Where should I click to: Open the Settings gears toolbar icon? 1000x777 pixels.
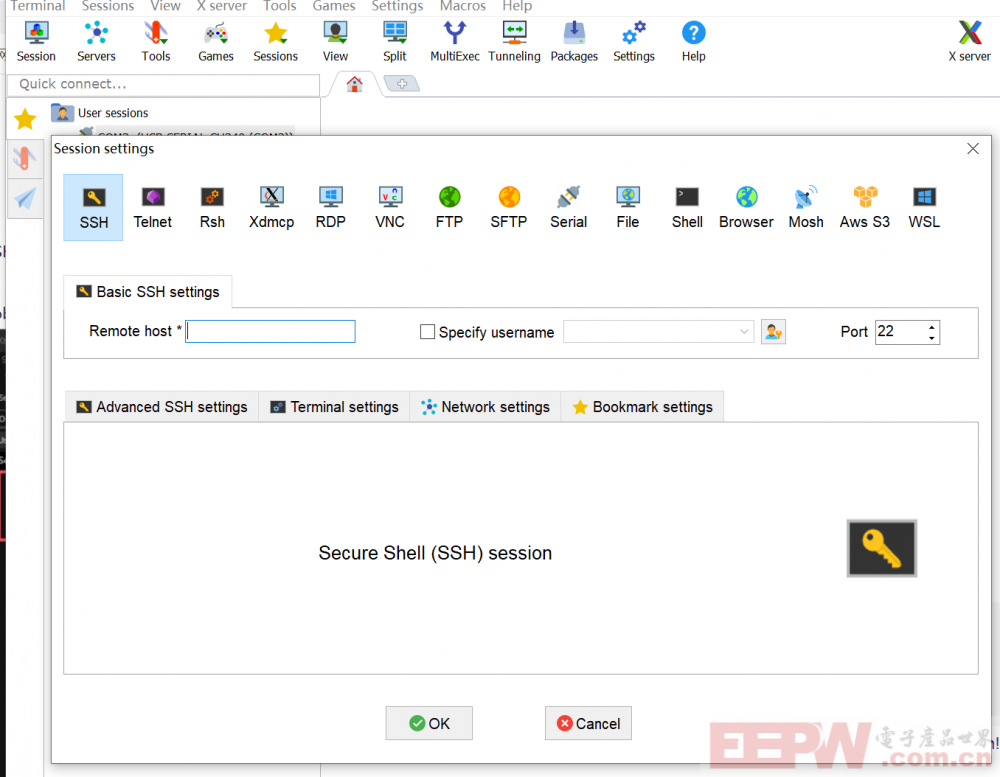634,41
